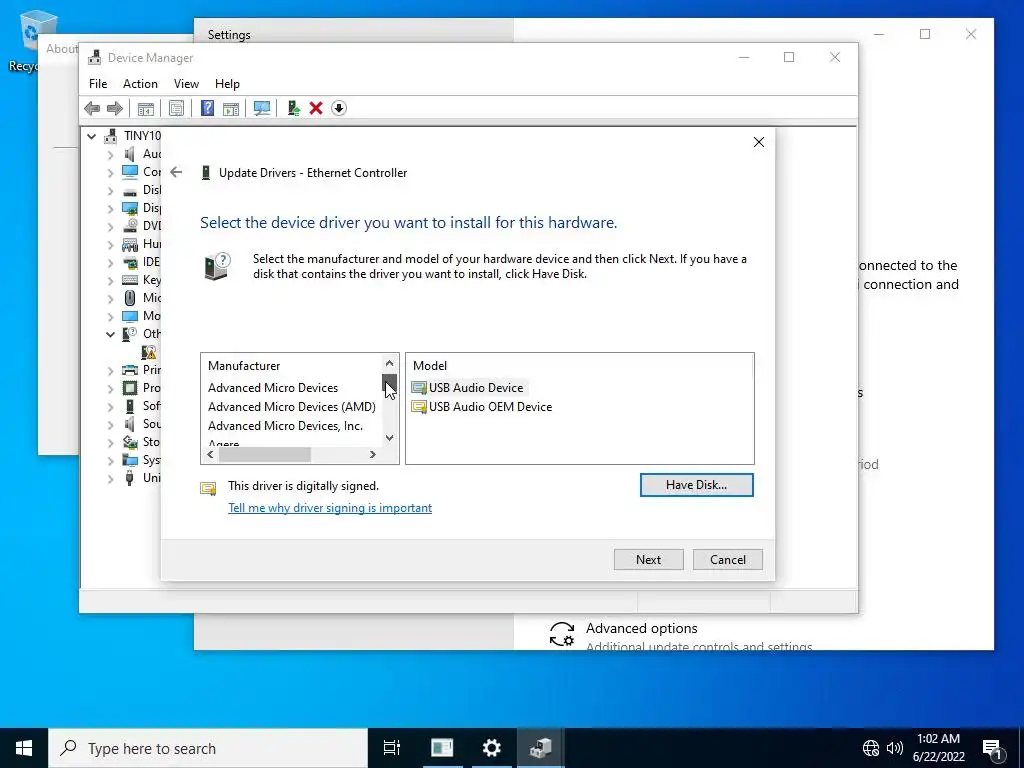The width and height of the screenshot is (1024, 768).
Task: Open the volume speaker tray icon
Action: point(895,748)
